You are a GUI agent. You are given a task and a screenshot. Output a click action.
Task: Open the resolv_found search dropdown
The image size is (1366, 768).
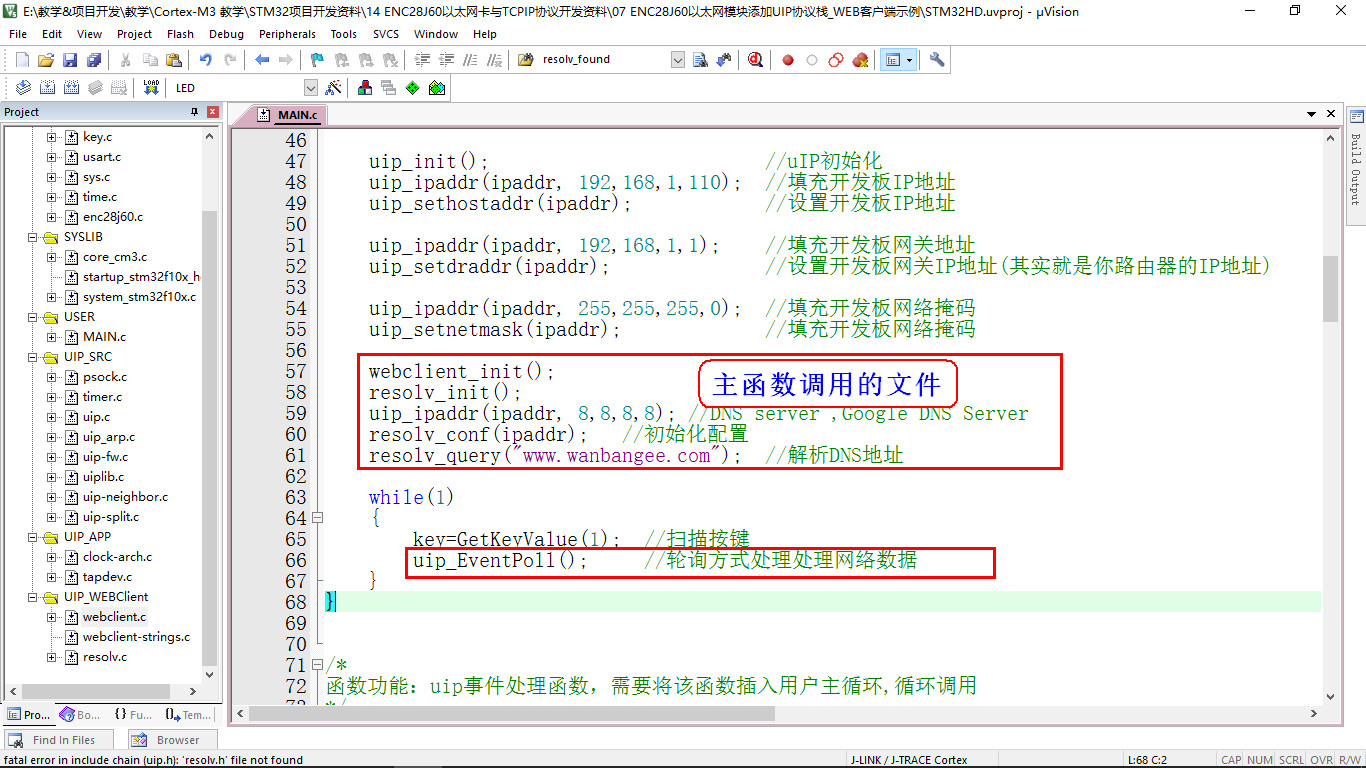(x=678, y=60)
